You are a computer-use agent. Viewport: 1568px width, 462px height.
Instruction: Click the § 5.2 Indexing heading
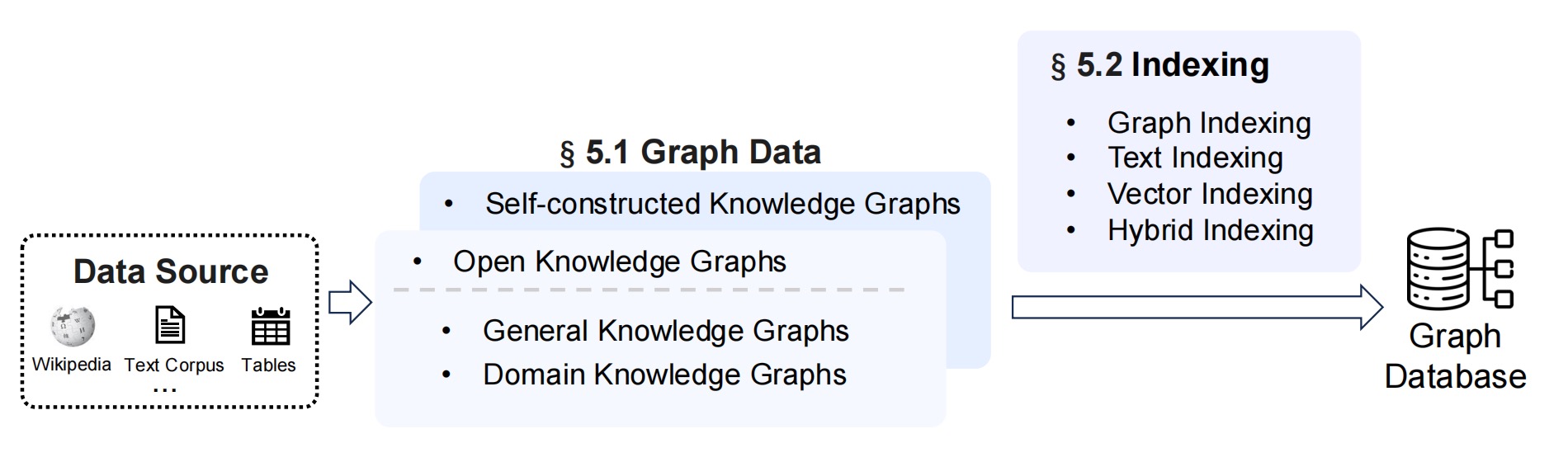point(1159,65)
